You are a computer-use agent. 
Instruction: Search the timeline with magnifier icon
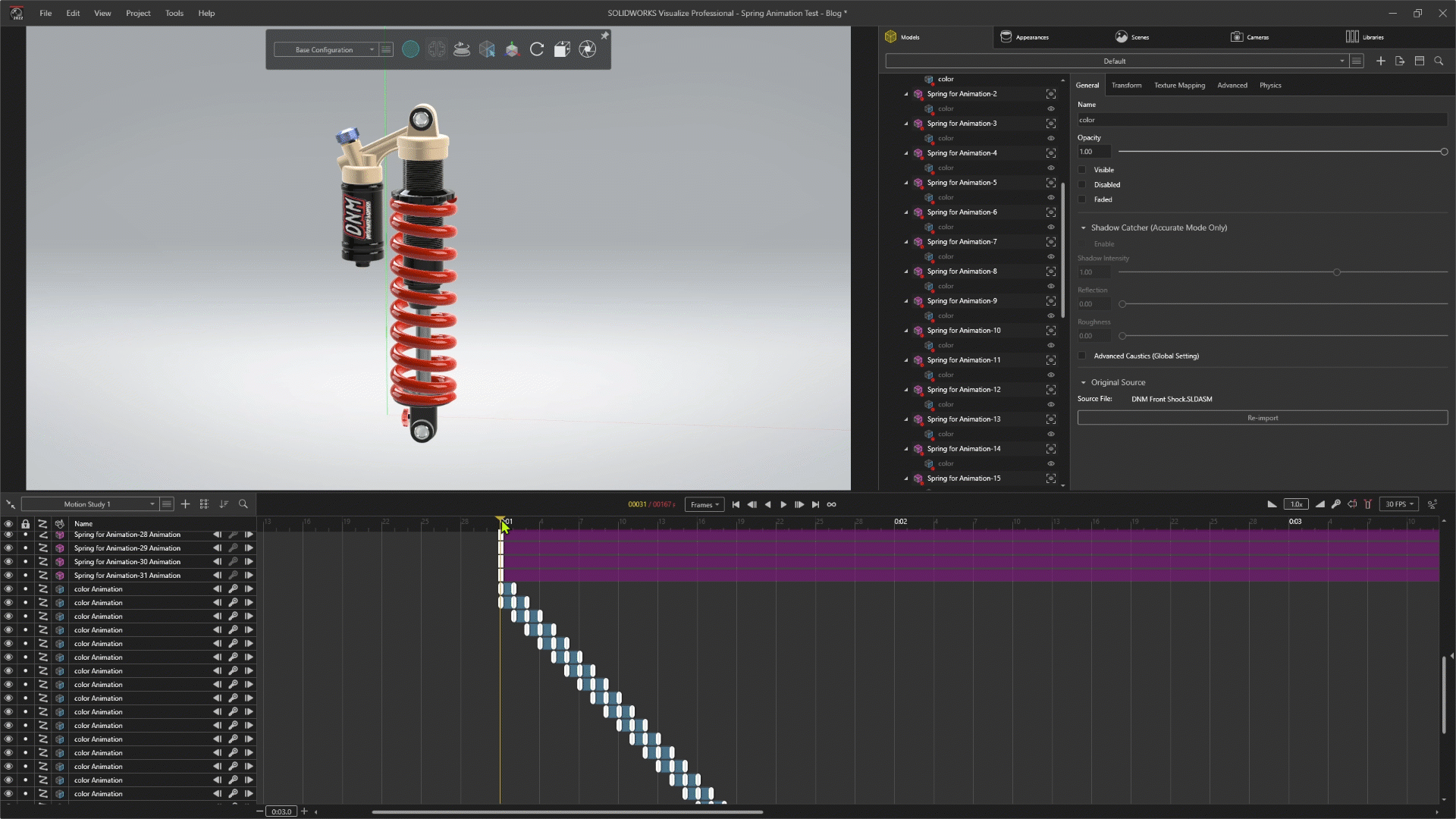tap(243, 504)
